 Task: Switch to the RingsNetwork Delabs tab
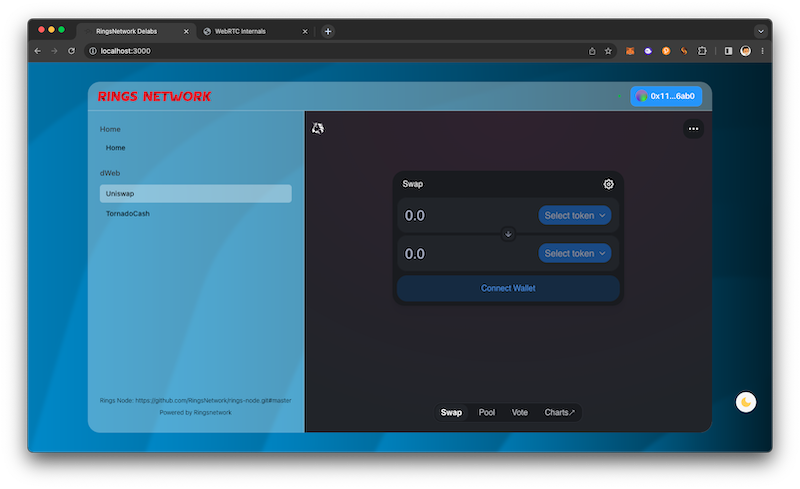pyautogui.click(x=135, y=31)
